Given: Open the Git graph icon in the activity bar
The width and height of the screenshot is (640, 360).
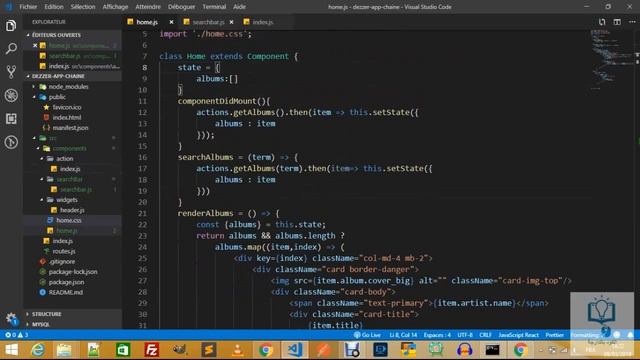Looking at the screenshot, I should (x=11, y=142).
